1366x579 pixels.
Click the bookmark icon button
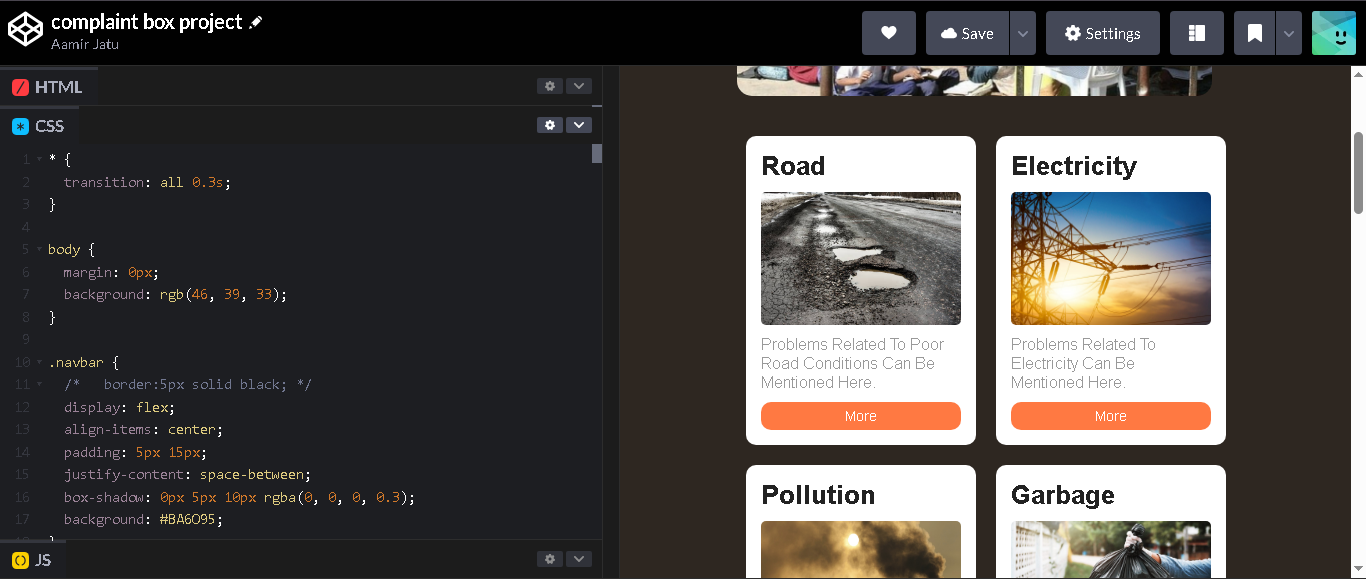[x=1255, y=33]
